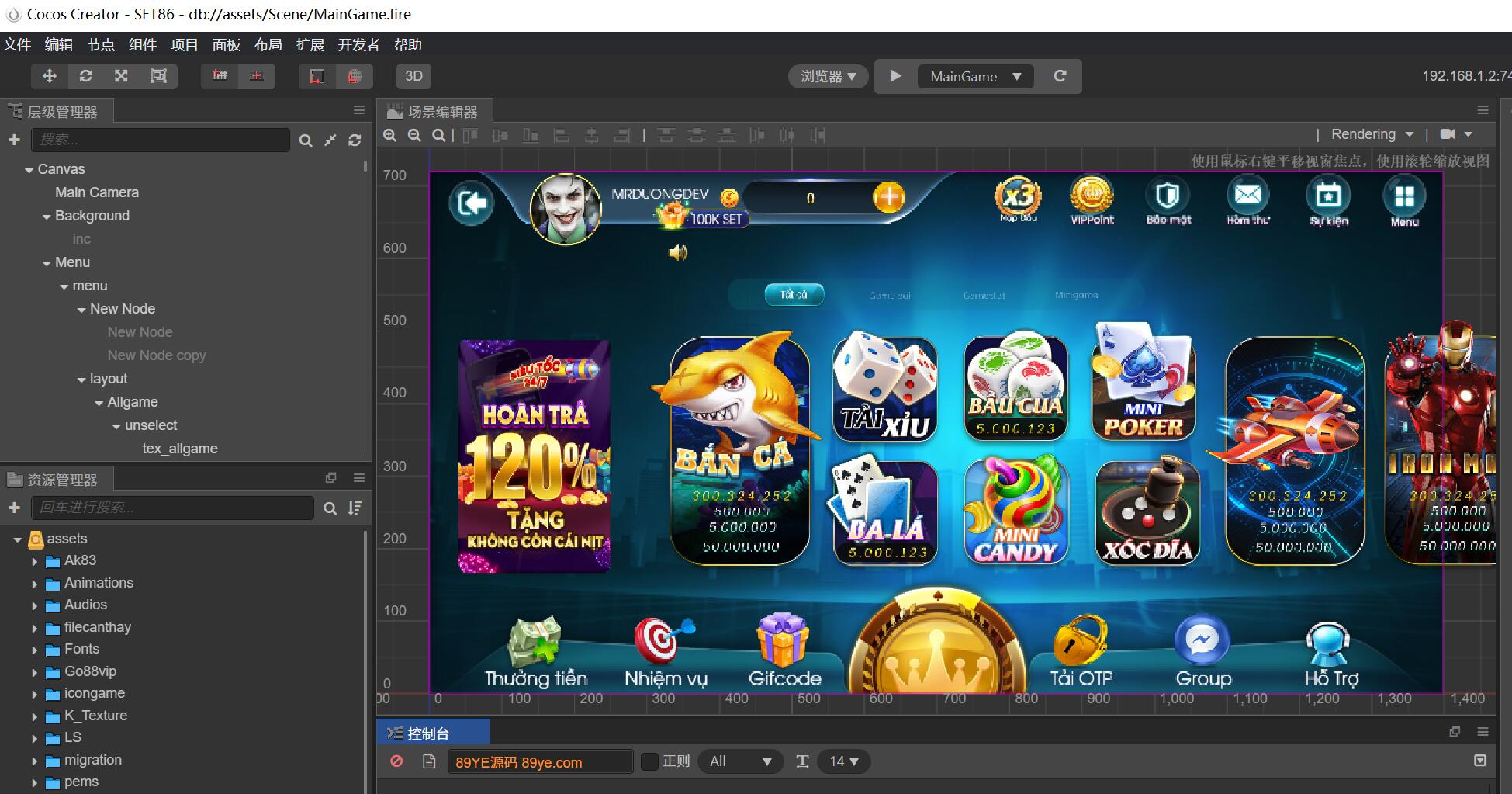Collapse the capitalized Menu node

[47, 263]
